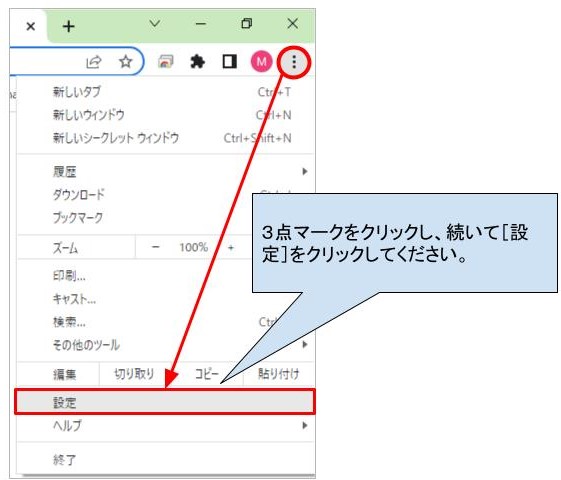Click the extension icon next to bookmark star
This screenshot has width=561, height=480.
point(166,62)
